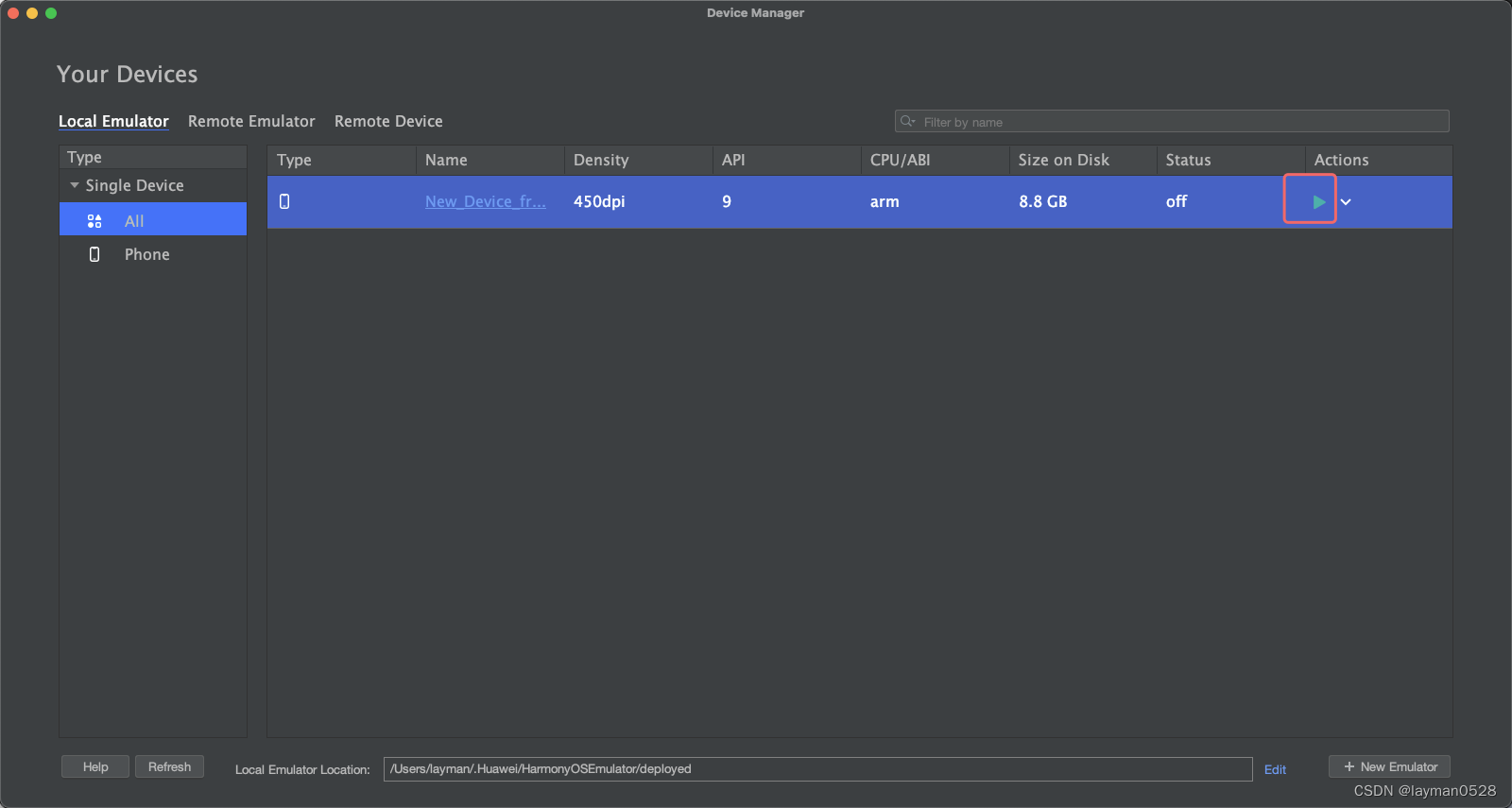This screenshot has height=808, width=1512.
Task: Click the Name column header
Action: [490, 160]
